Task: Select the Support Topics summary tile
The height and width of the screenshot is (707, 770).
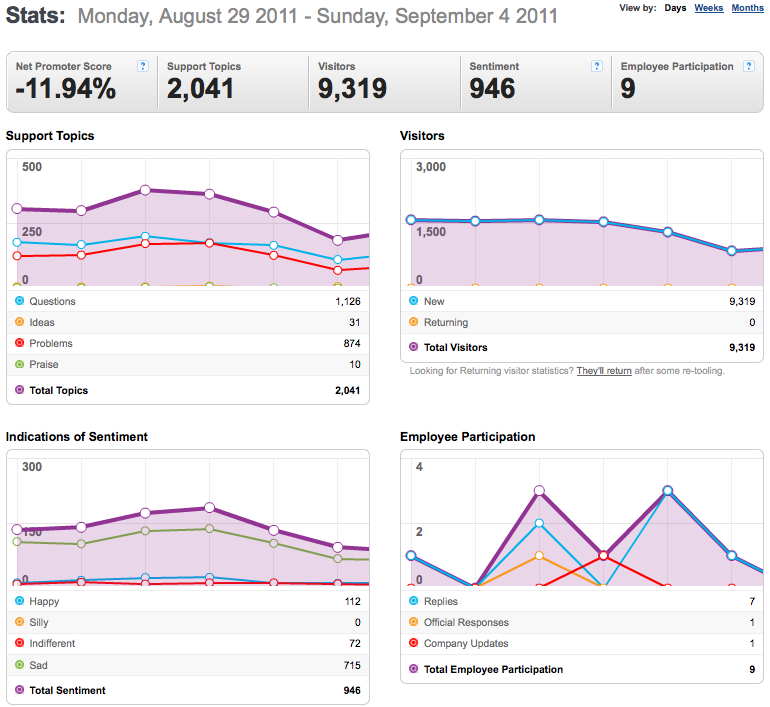Action: 233,82
